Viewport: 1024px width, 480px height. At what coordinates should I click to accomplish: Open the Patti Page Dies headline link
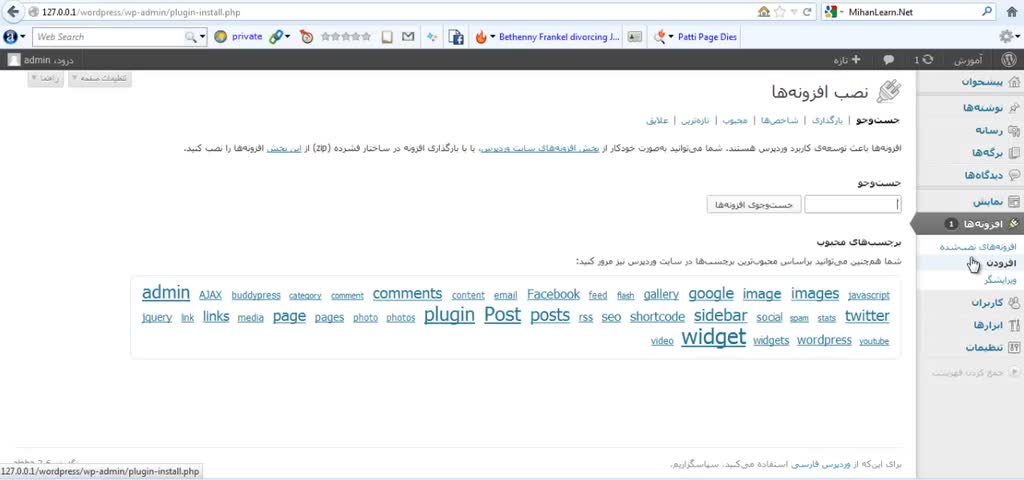click(x=707, y=37)
